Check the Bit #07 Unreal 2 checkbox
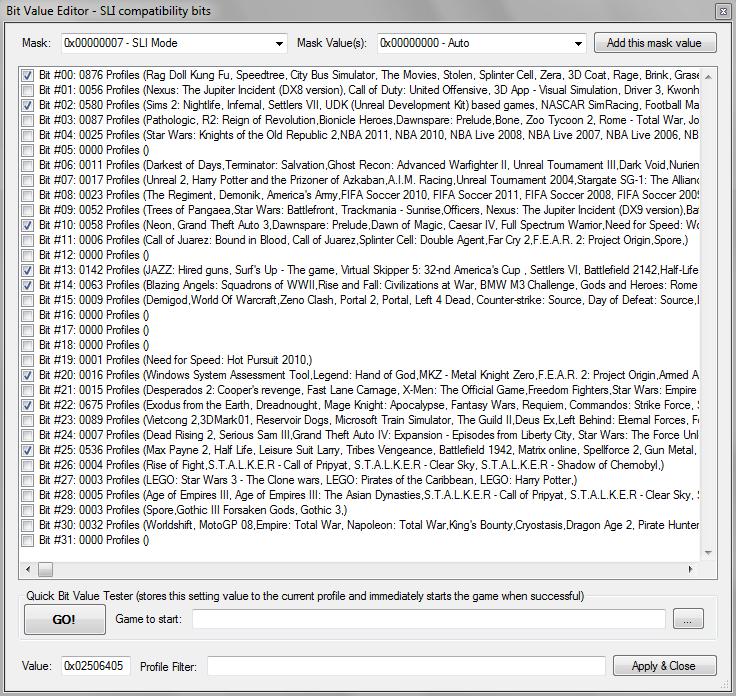This screenshot has width=736, height=696. tap(28, 180)
